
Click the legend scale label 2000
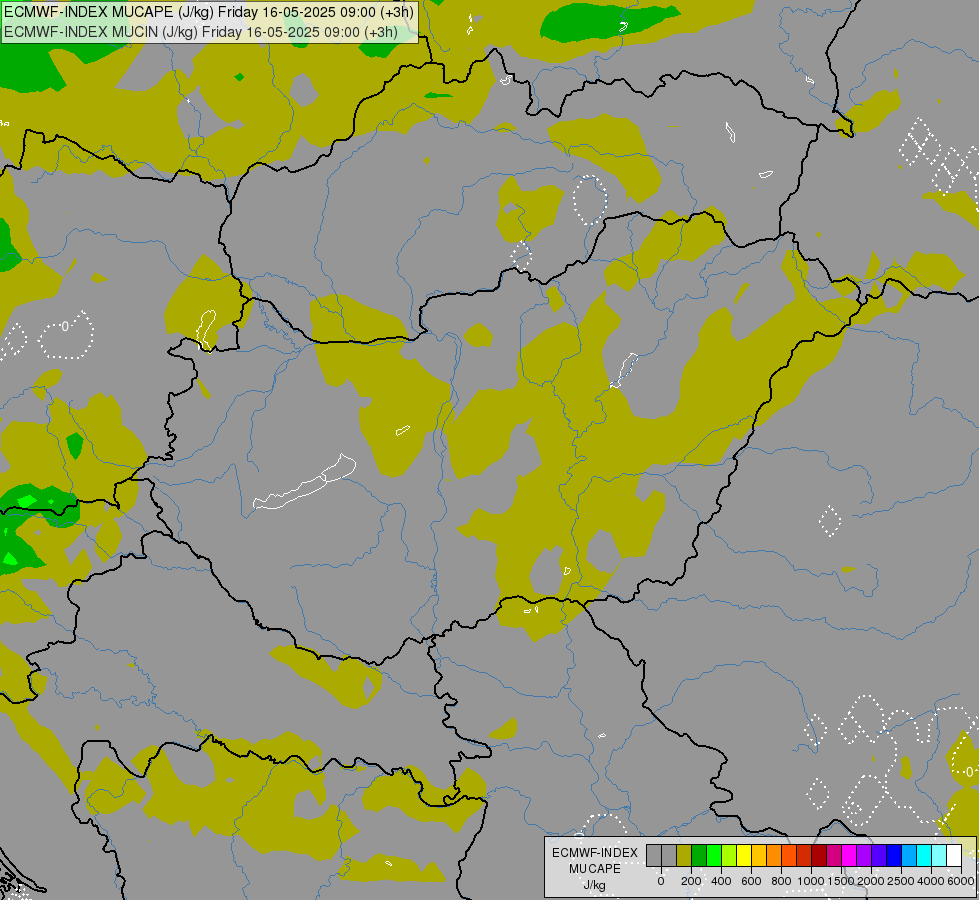871,881
